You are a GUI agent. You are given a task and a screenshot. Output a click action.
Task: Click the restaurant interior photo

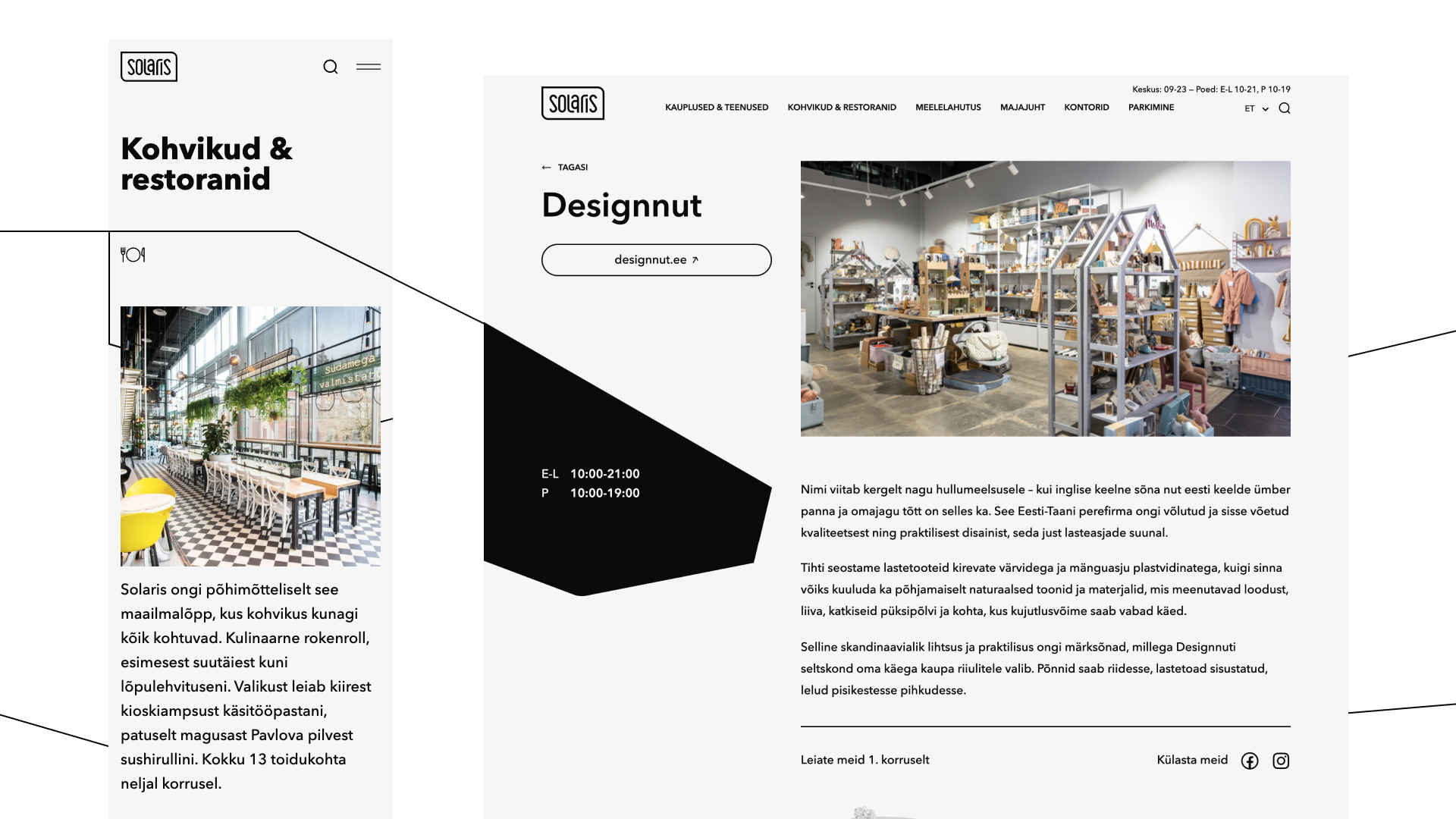point(250,436)
